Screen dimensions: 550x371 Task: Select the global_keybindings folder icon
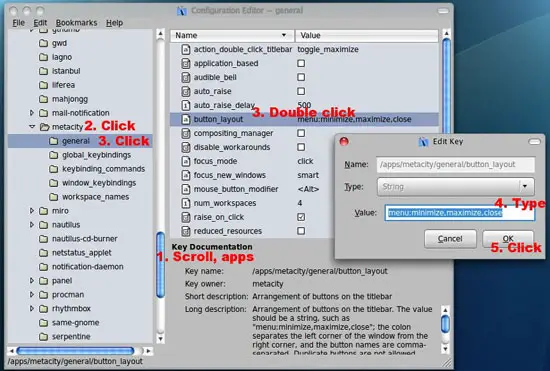[x=54, y=155]
